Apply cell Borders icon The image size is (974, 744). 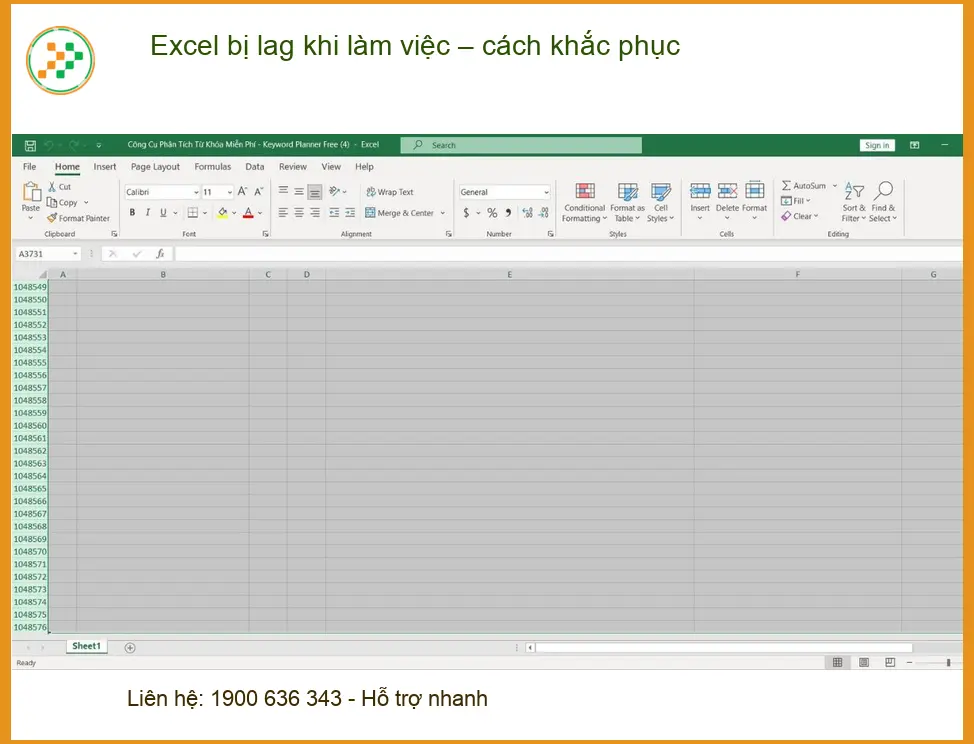click(x=193, y=212)
